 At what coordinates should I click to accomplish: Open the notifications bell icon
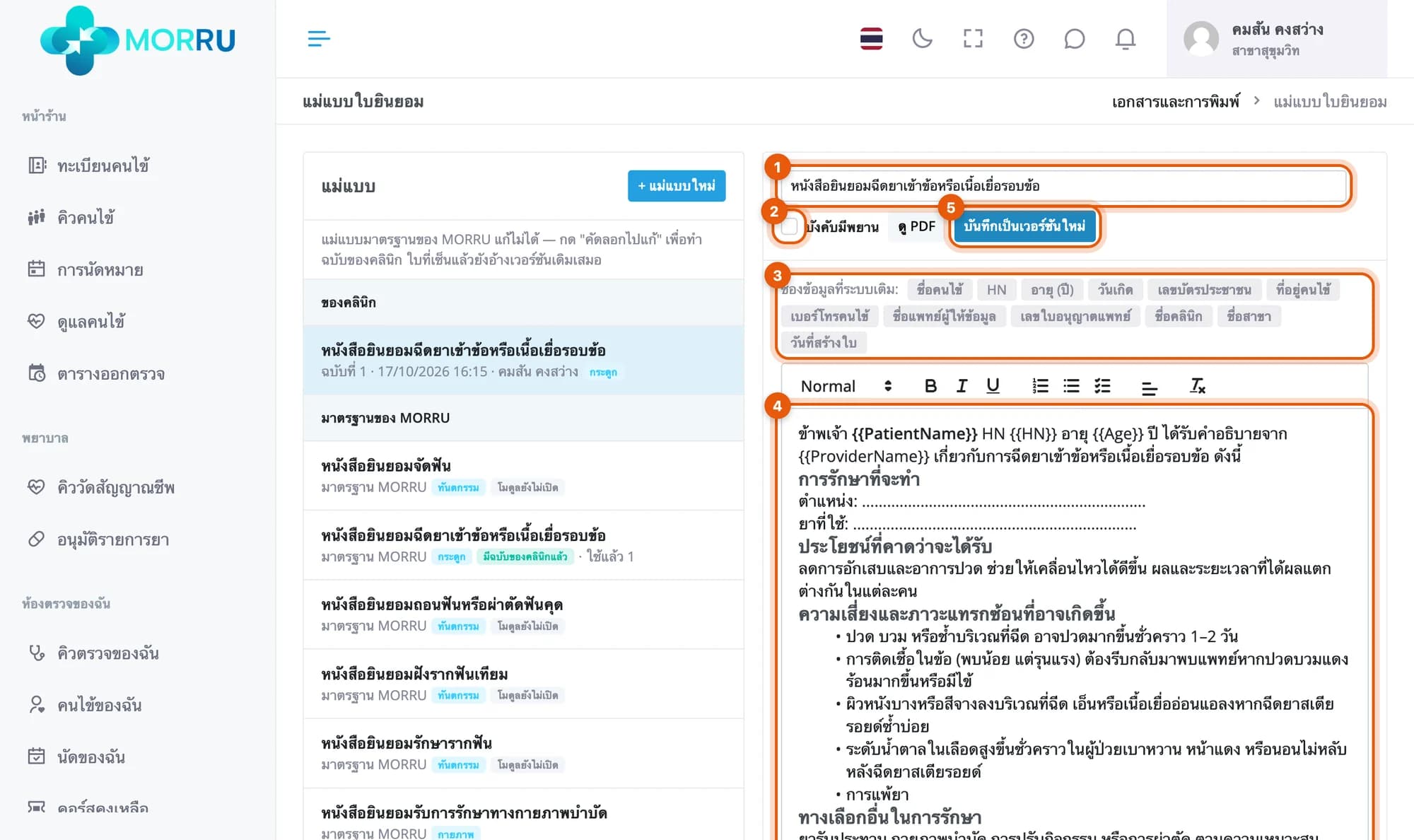tap(1126, 38)
